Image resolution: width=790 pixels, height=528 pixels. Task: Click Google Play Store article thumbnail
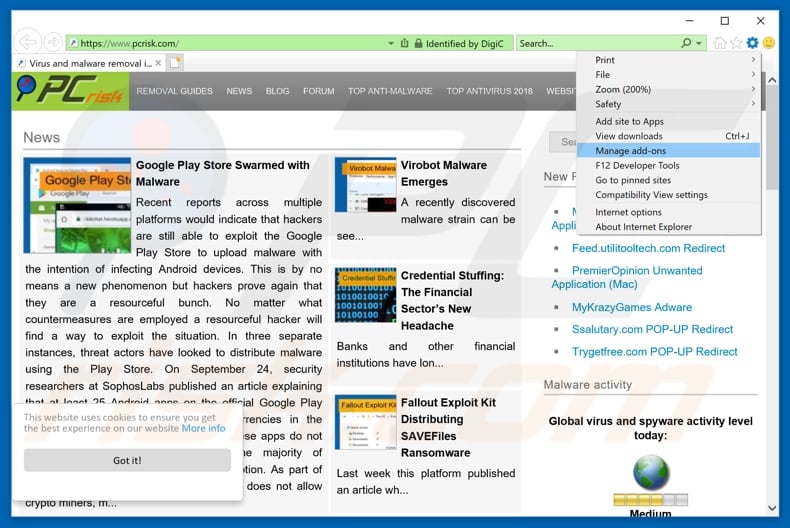tap(77, 205)
